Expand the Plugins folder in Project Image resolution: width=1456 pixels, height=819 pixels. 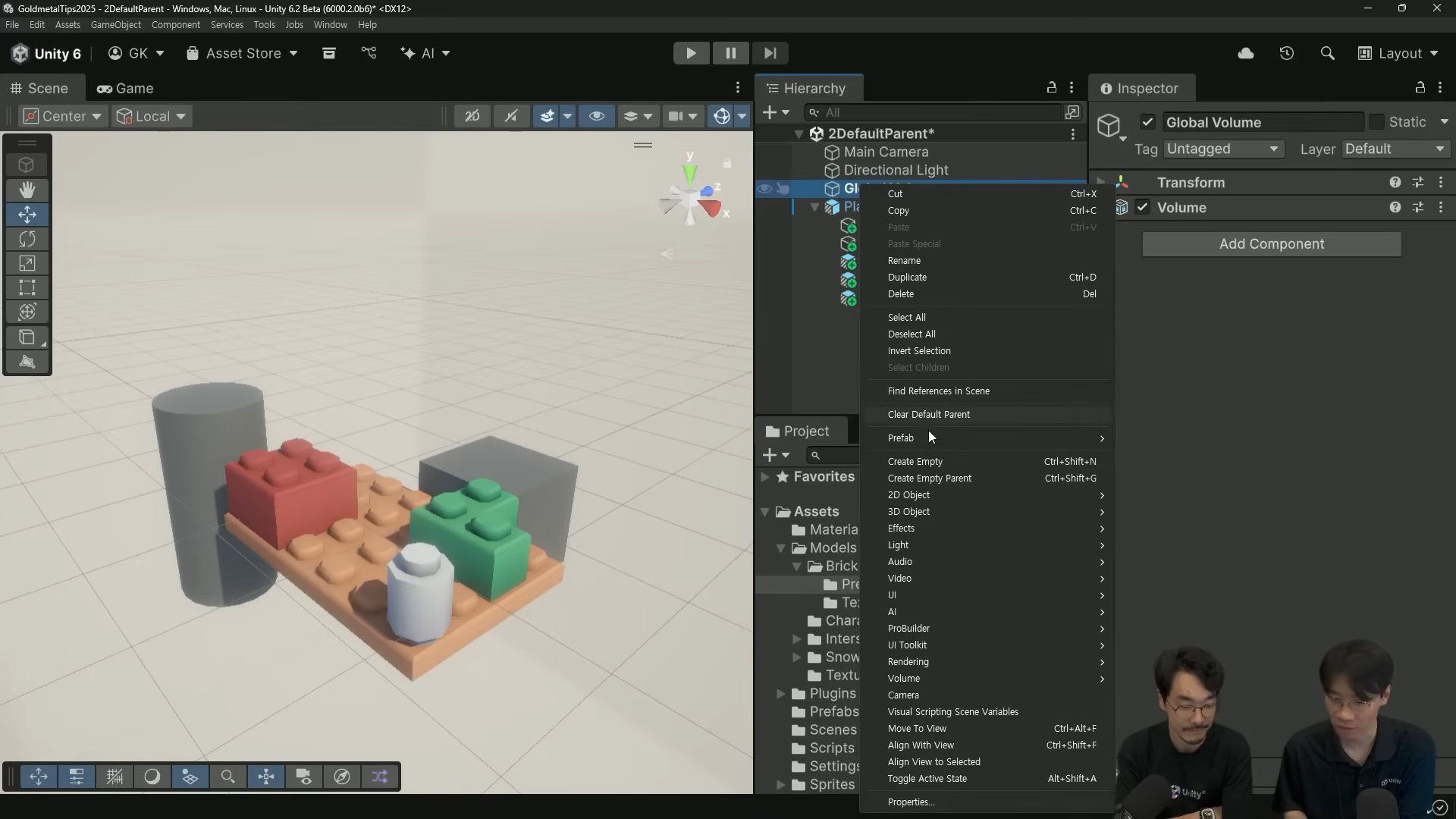780,694
